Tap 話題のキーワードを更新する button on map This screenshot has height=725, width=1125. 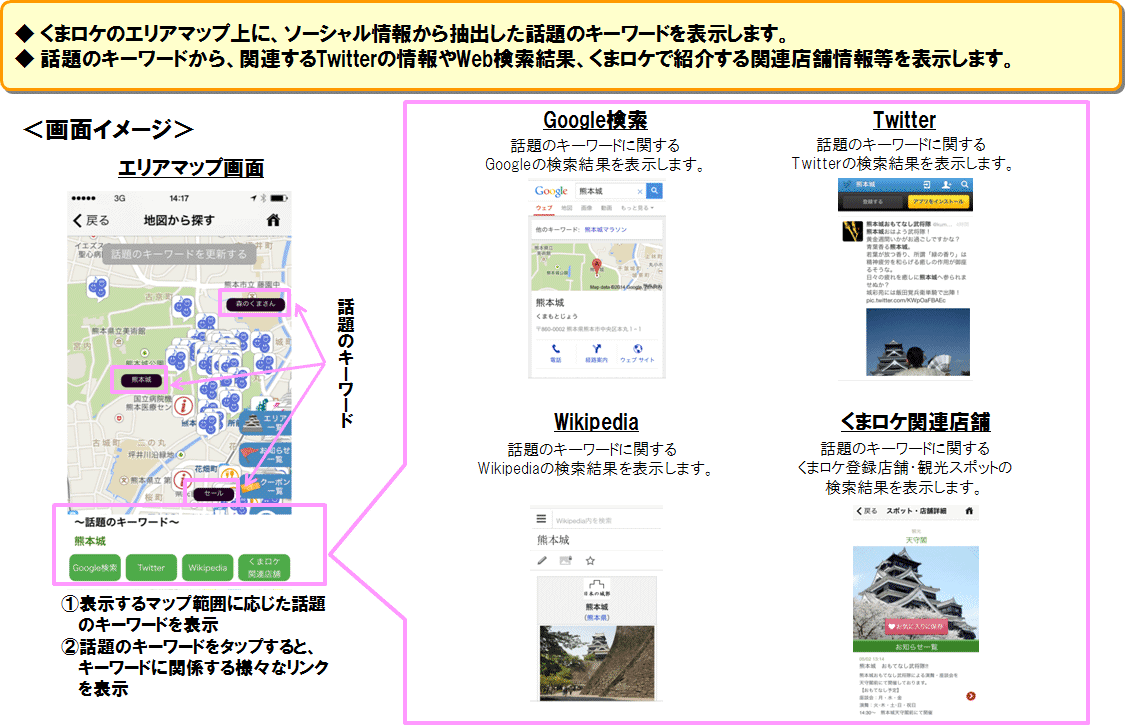(179, 253)
